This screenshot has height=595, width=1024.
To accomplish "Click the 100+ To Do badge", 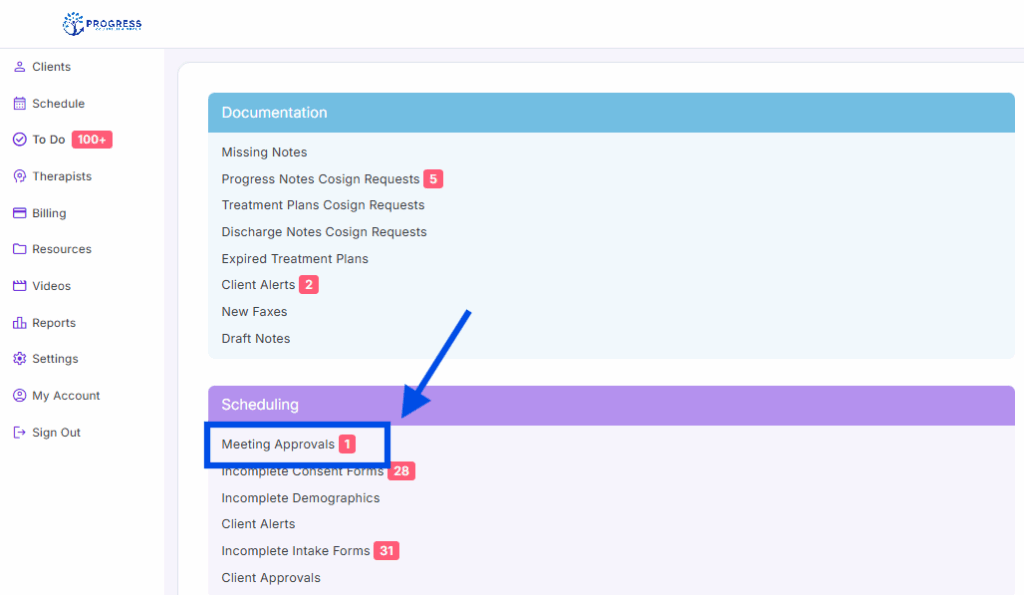I will pos(92,140).
